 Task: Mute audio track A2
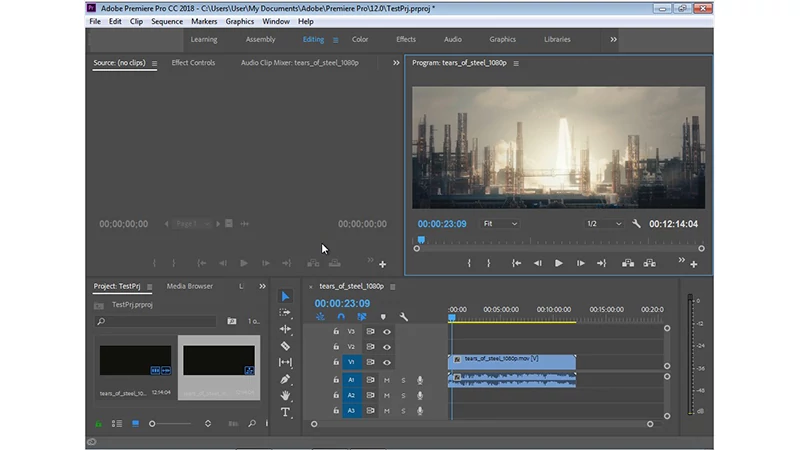pos(387,395)
